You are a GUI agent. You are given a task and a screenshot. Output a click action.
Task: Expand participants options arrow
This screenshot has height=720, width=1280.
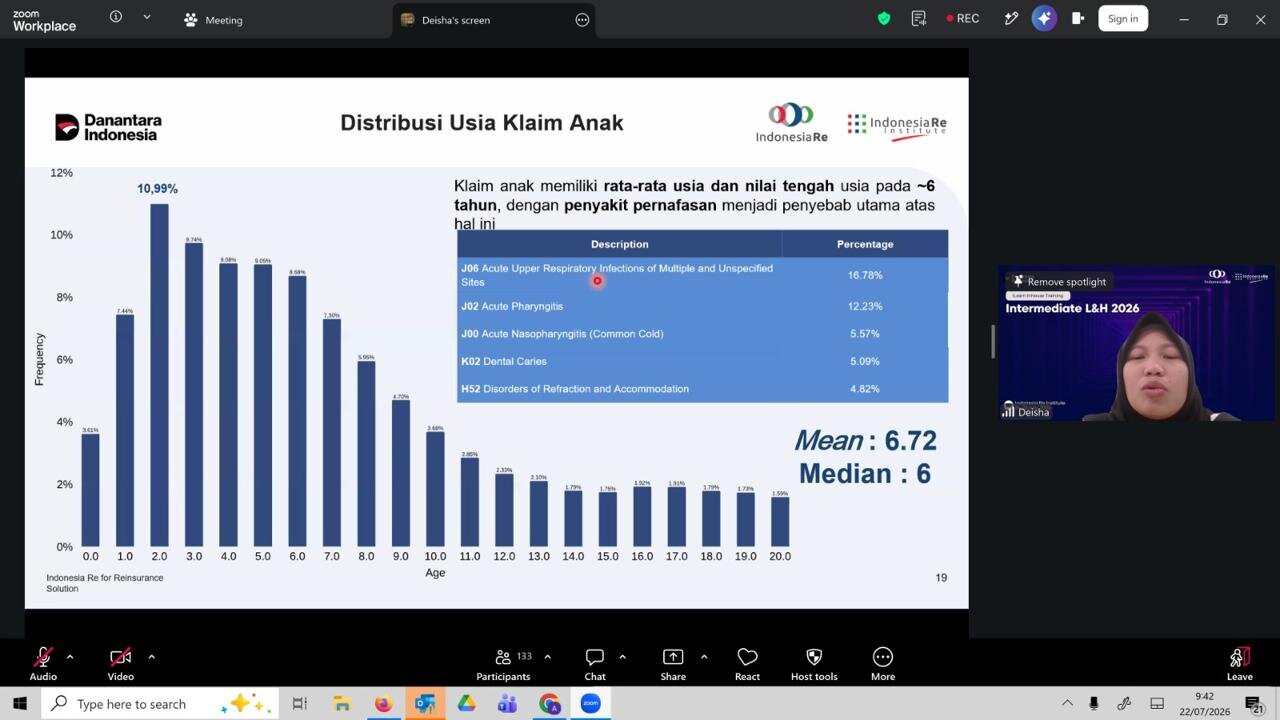pos(547,657)
